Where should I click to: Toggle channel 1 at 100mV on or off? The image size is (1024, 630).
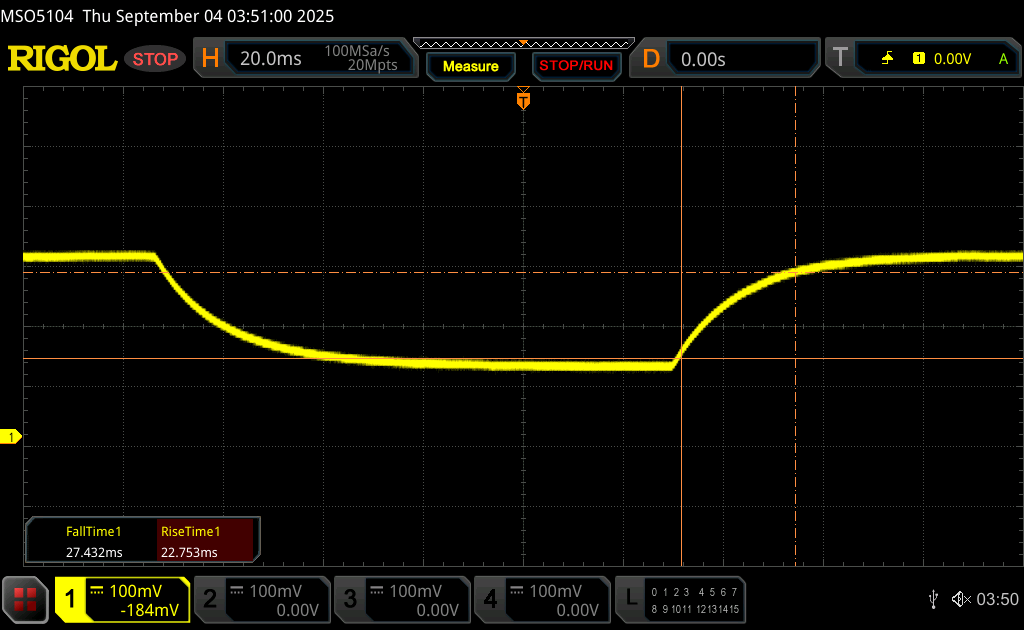(122, 599)
